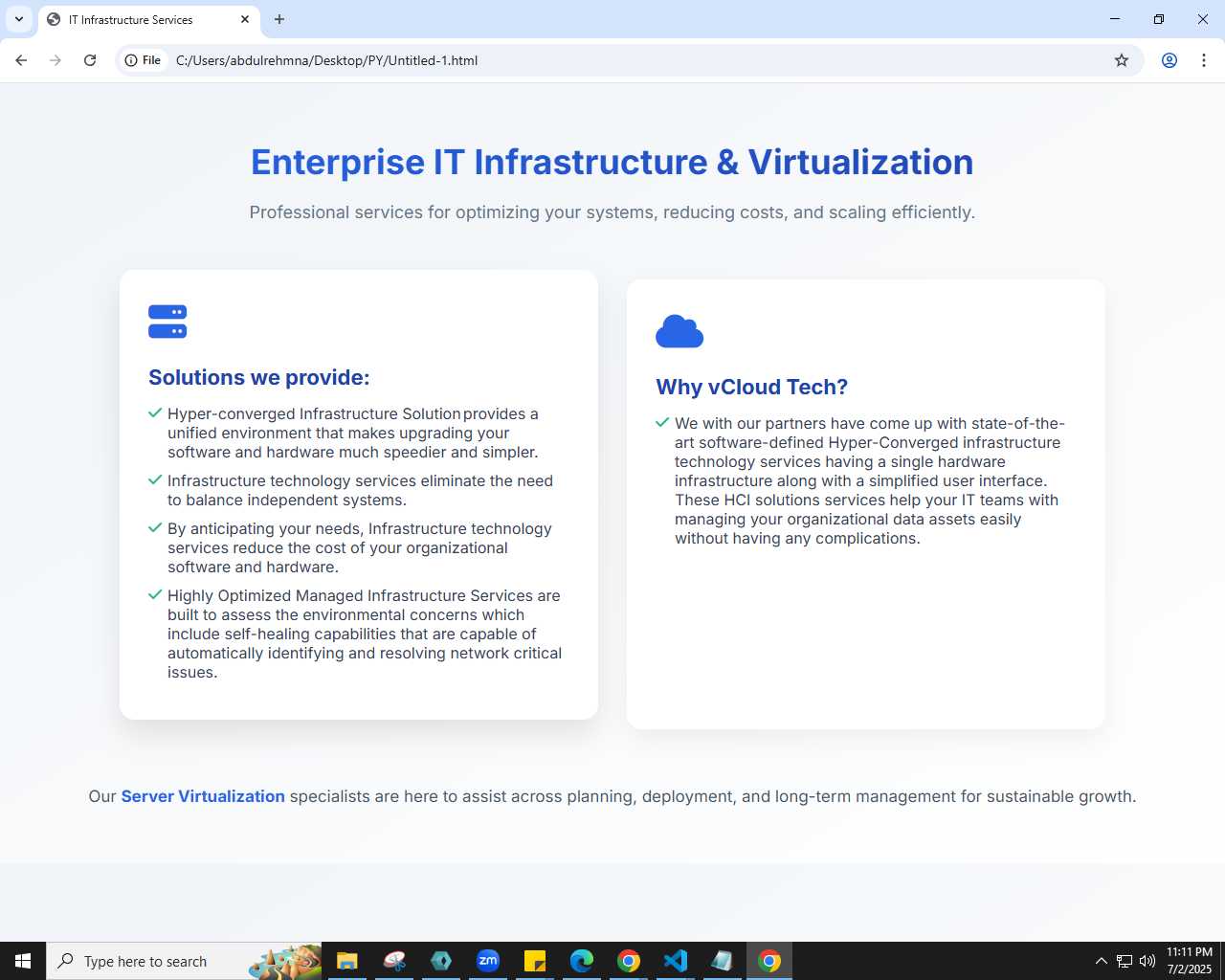Click checkmark beside 'By anticipating your needs' item
The width and height of the screenshot is (1225, 980).
click(x=155, y=527)
